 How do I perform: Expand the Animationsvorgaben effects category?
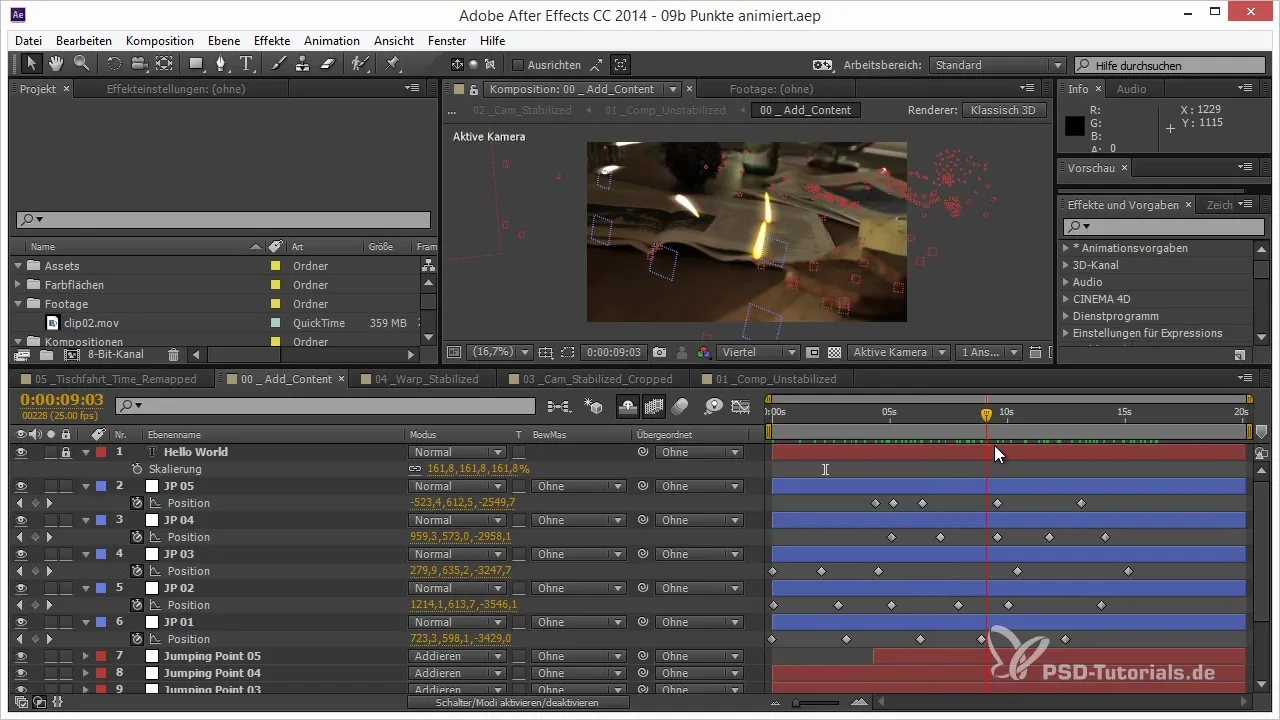click(x=1066, y=248)
